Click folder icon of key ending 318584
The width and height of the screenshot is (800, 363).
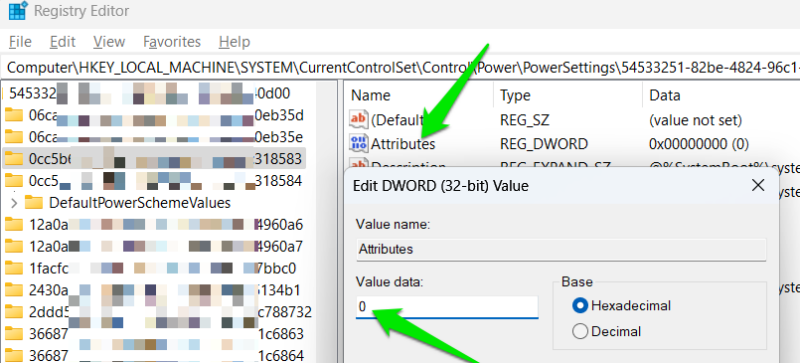click(x=14, y=181)
